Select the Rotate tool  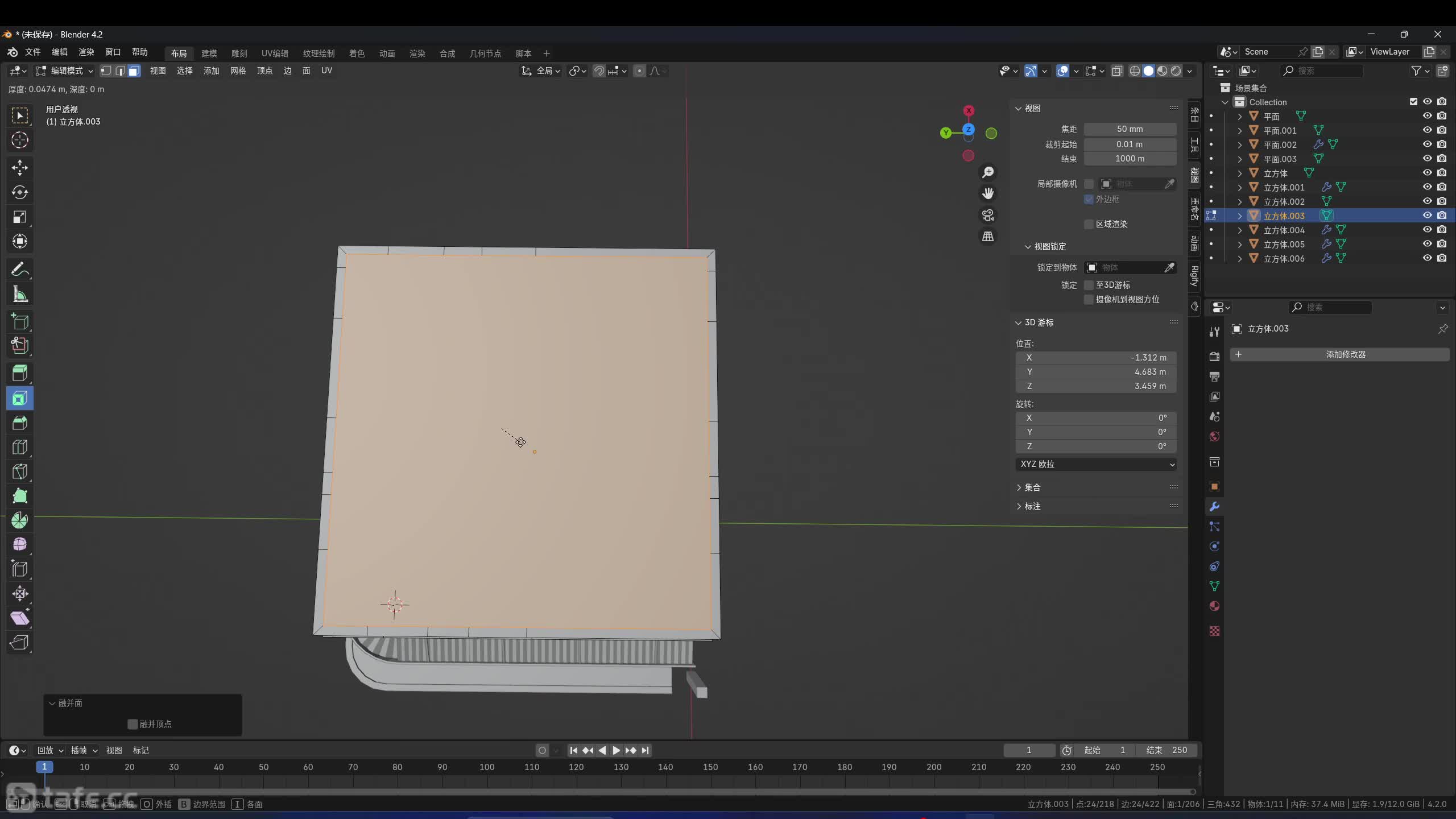click(x=20, y=192)
